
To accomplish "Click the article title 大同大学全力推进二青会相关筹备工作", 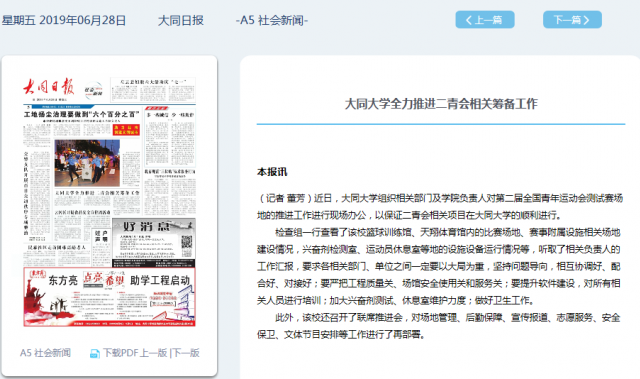I will pyautogui.click(x=441, y=104).
